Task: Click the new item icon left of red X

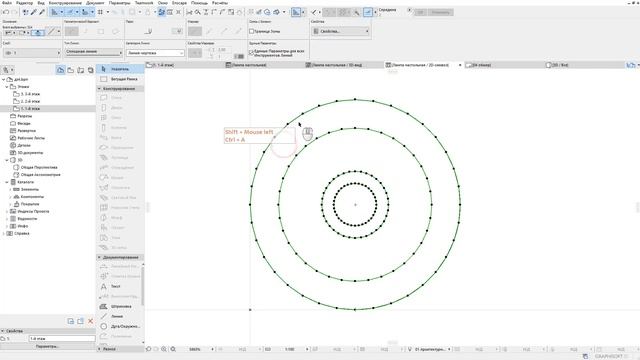Action: click(71, 321)
